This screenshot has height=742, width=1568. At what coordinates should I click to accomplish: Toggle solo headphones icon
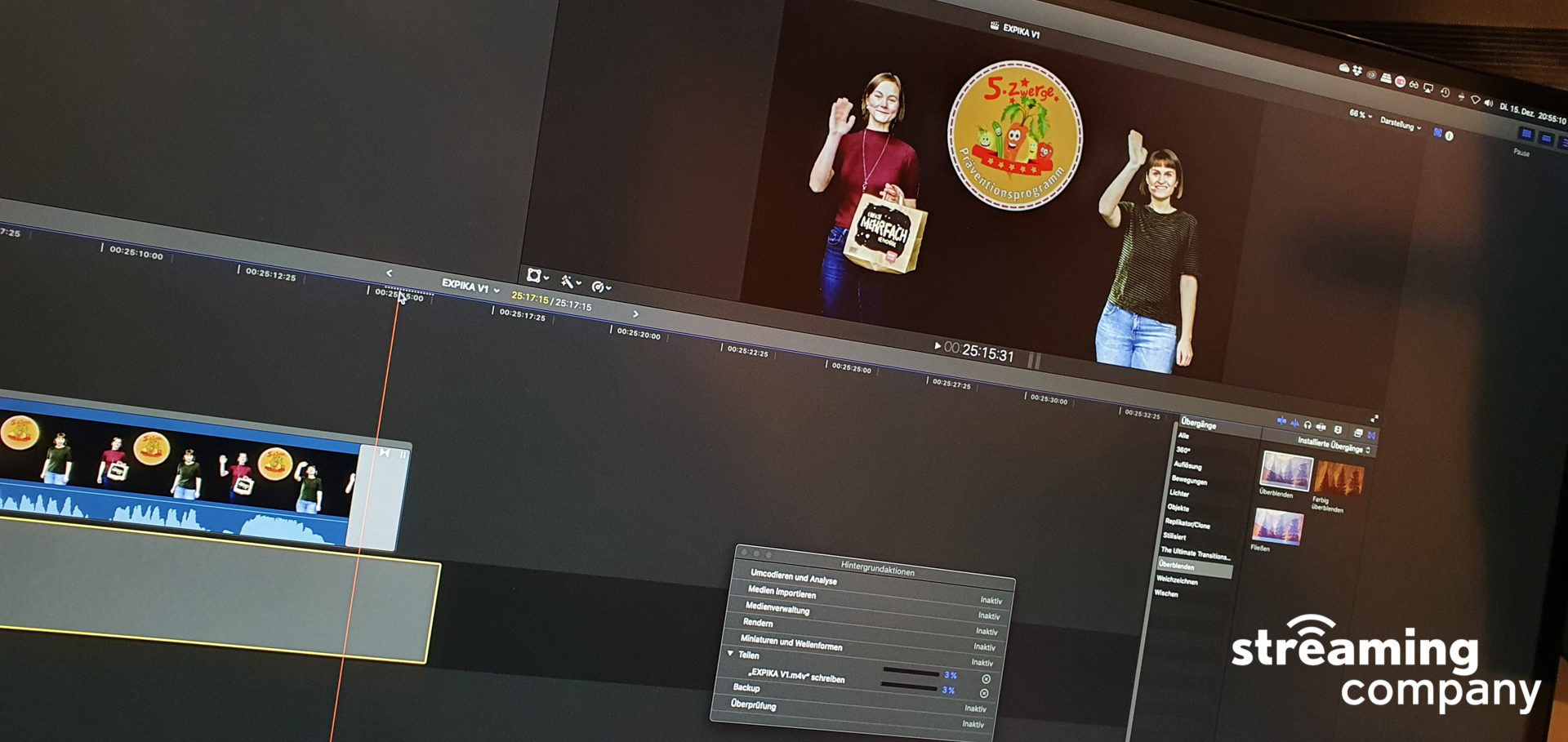point(1307,424)
